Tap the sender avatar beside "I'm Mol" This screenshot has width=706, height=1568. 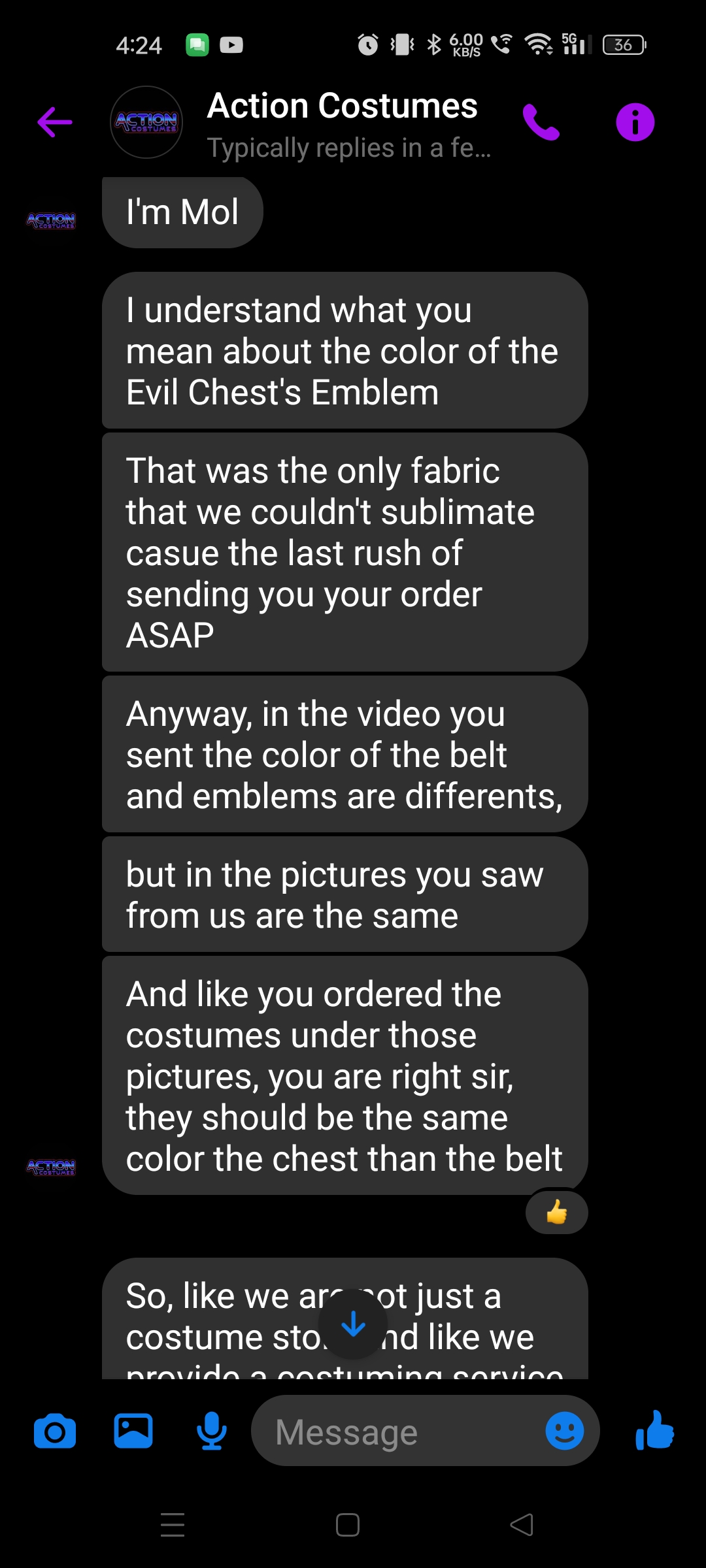[x=51, y=221]
